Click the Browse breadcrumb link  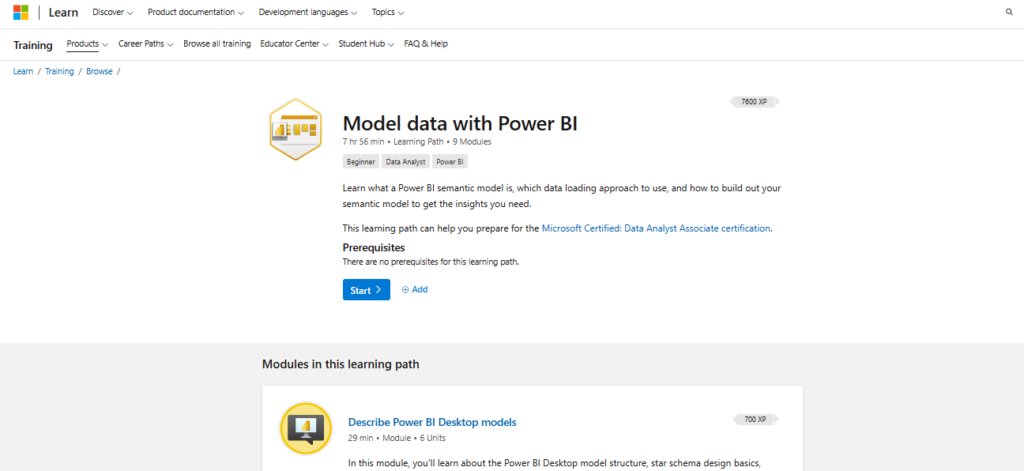99,72
